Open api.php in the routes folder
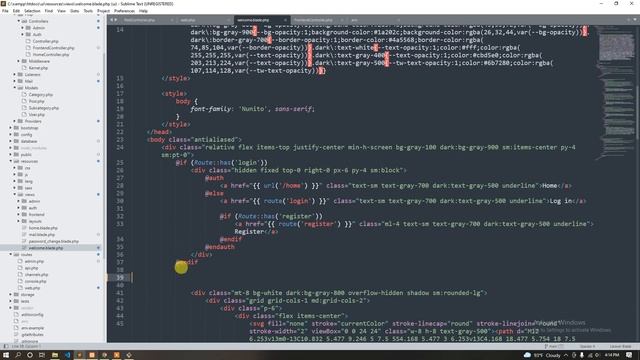 [31, 268]
